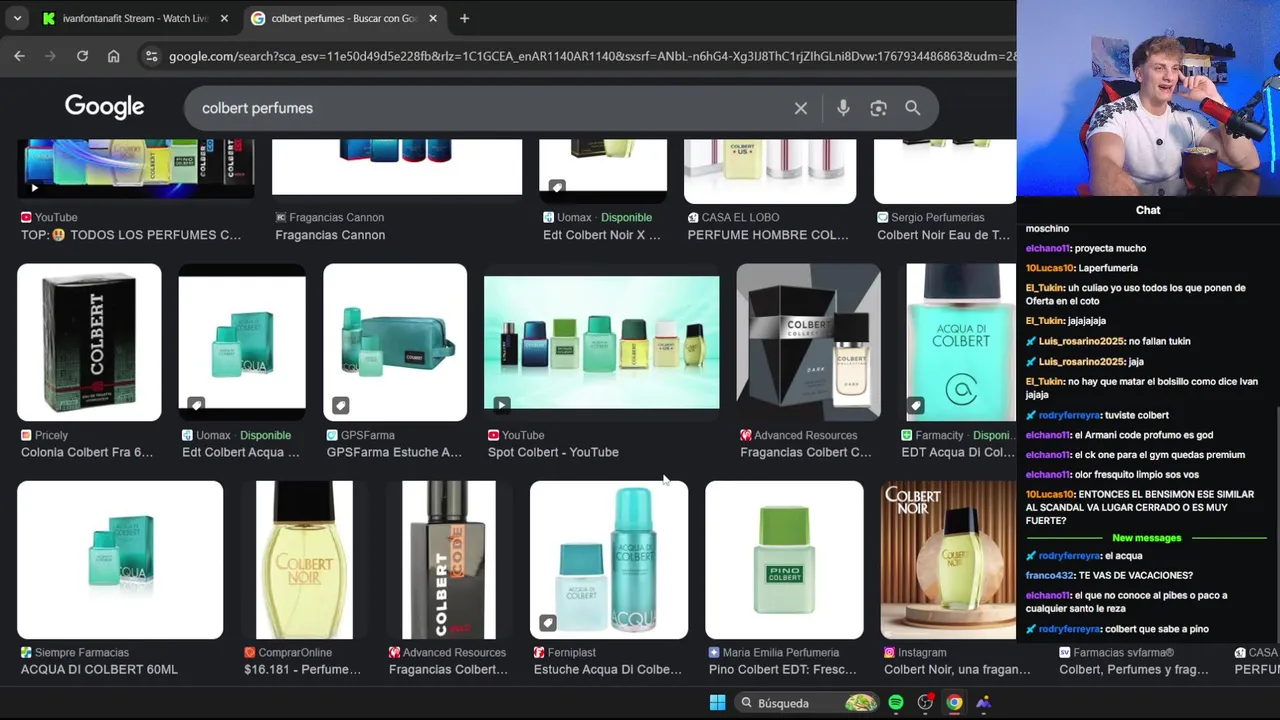
Task: Open site information icon in address bar
Action: (x=151, y=56)
